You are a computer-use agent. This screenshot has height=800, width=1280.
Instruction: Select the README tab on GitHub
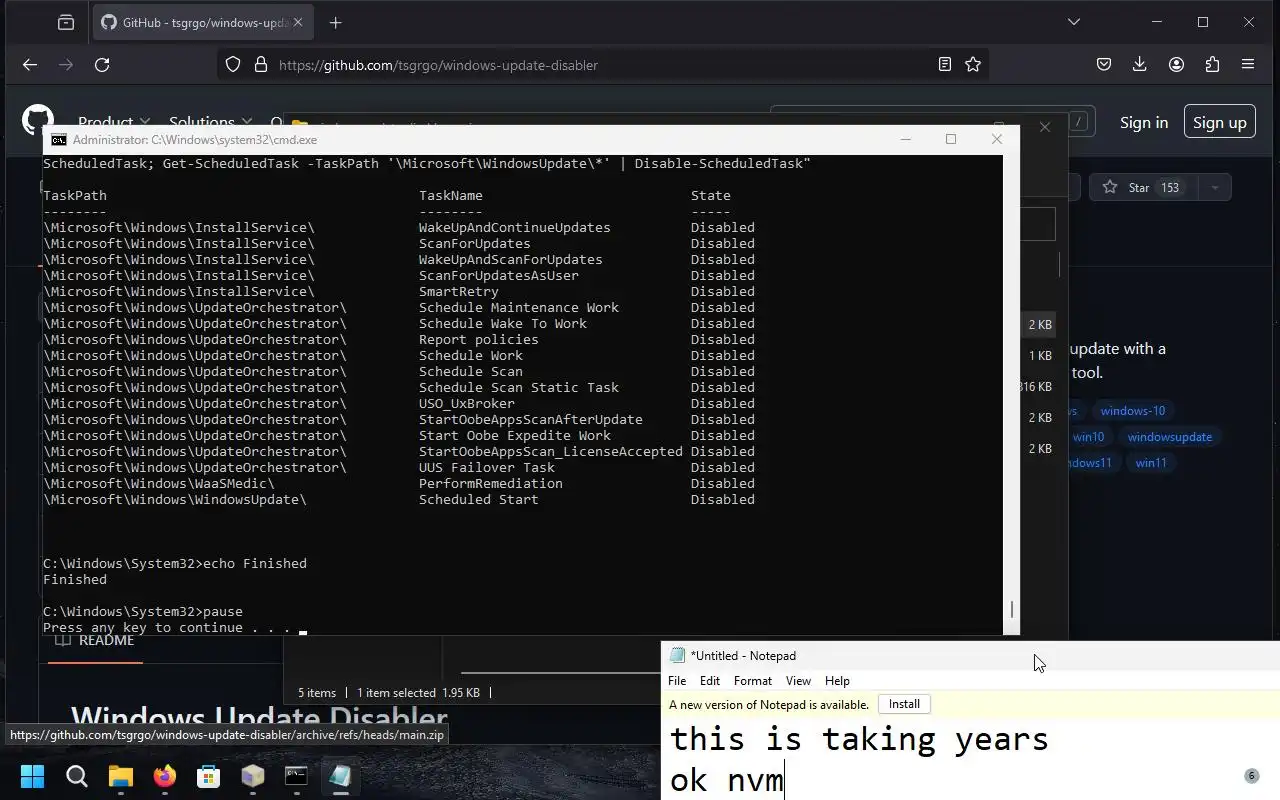click(95, 642)
